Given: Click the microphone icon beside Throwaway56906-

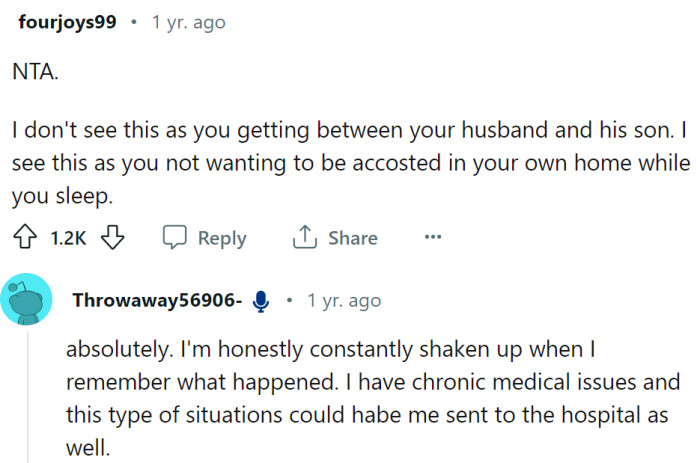Looking at the screenshot, I should [262, 301].
